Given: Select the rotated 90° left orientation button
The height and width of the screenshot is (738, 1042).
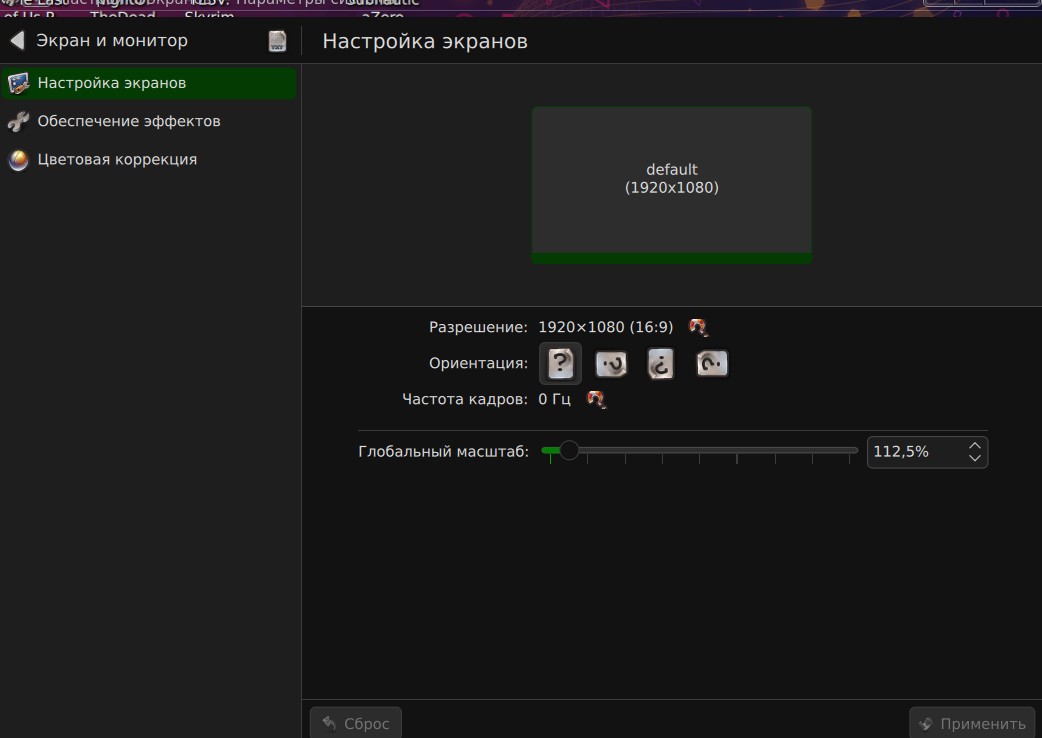Looking at the screenshot, I should coord(611,364).
